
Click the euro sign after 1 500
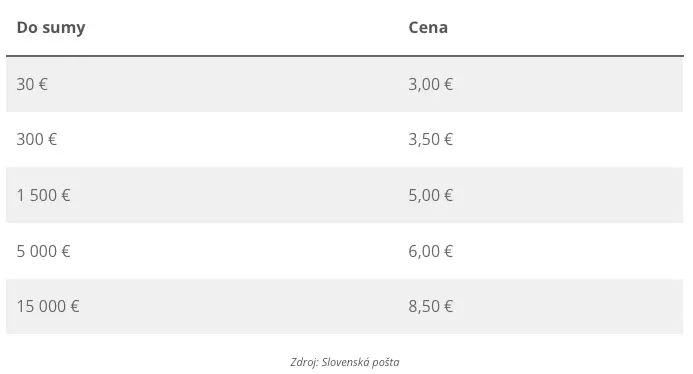click(x=65, y=195)
